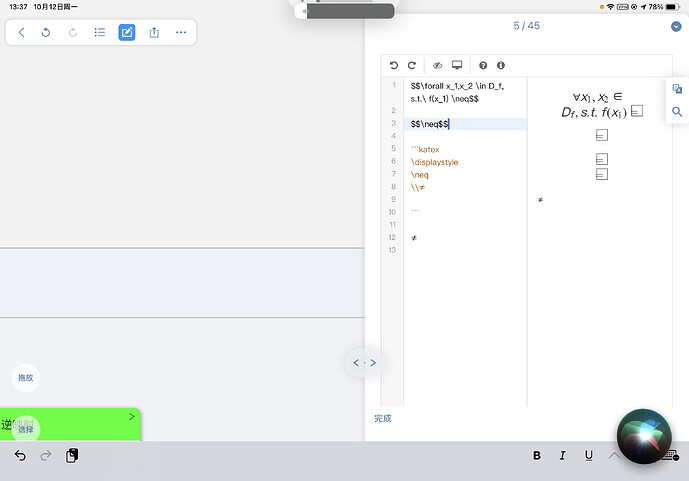The image size is (689, 481).
Task: Open the three-dot more menu
Action: coord(181,33)
